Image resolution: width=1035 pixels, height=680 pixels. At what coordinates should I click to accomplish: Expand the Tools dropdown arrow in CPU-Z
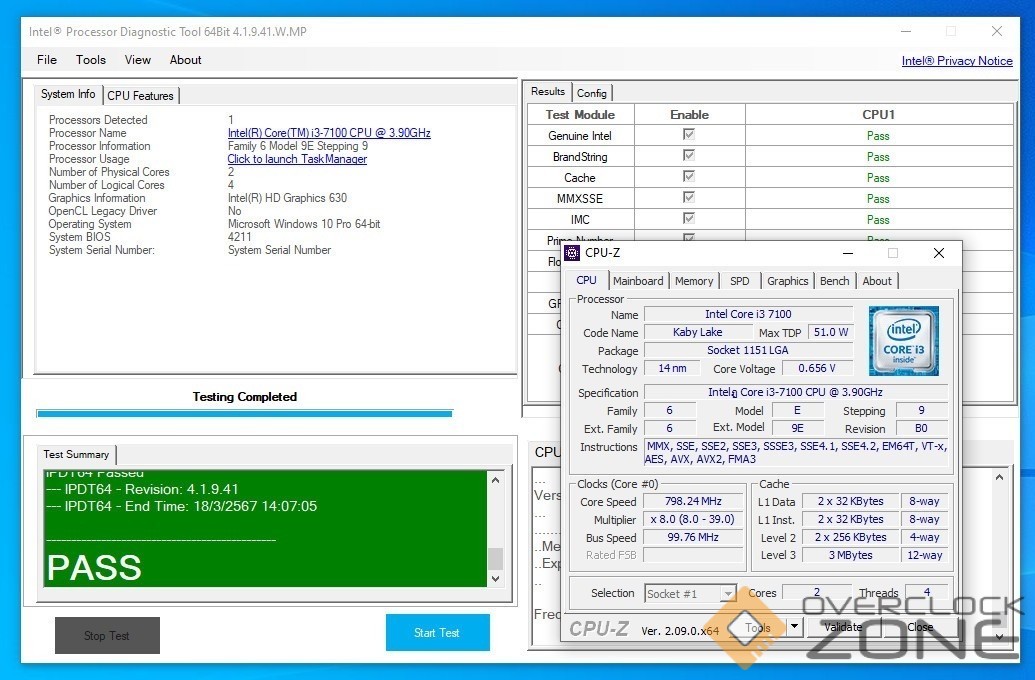pos(794,627)
